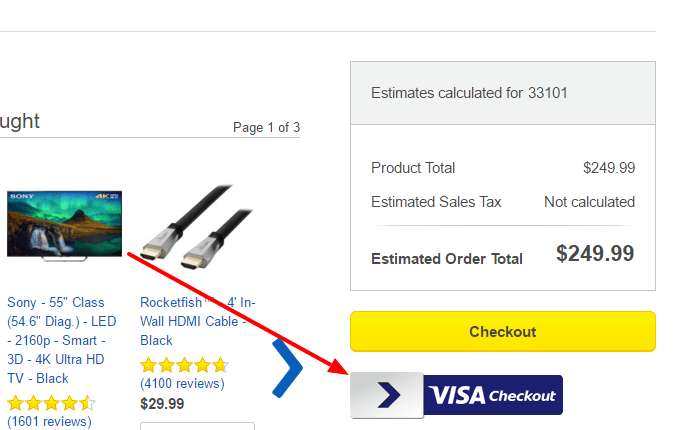696x430 pixels.
Task: Click the Estimated Order Total amount
Action: click(595, 253)
